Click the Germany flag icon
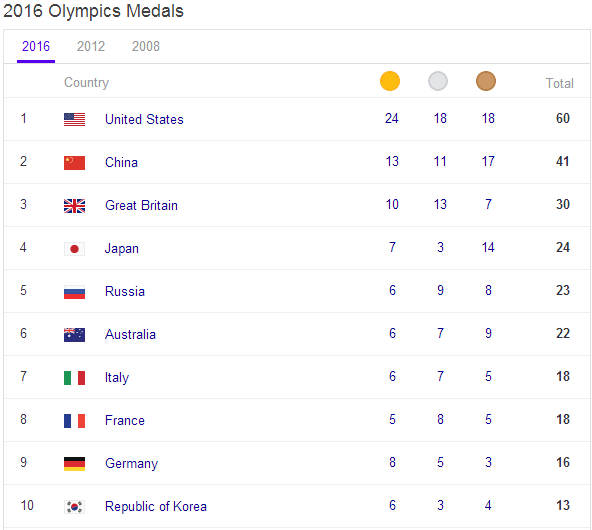This screenshot has height=530, width=592. point(74,464)
